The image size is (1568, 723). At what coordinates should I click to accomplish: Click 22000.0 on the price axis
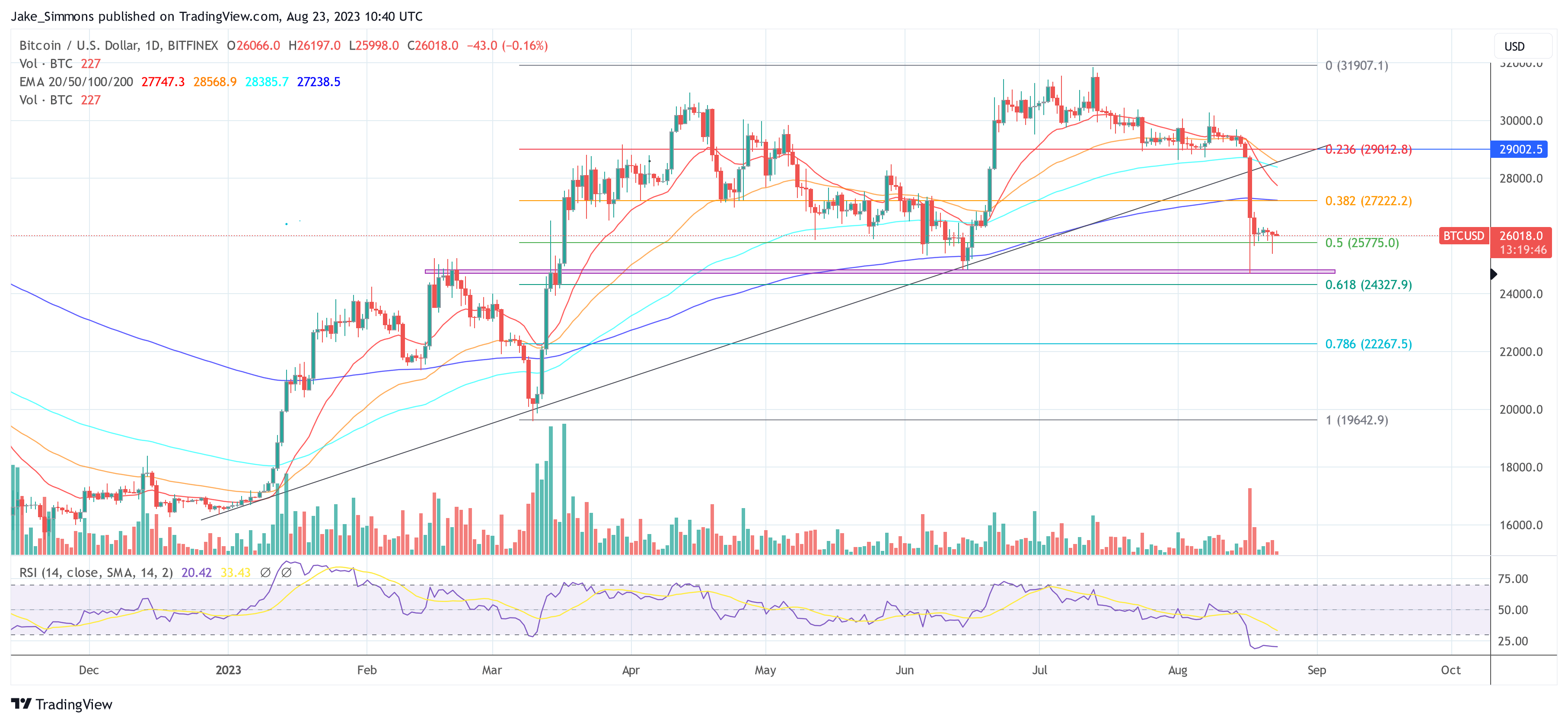(1520, 352)
